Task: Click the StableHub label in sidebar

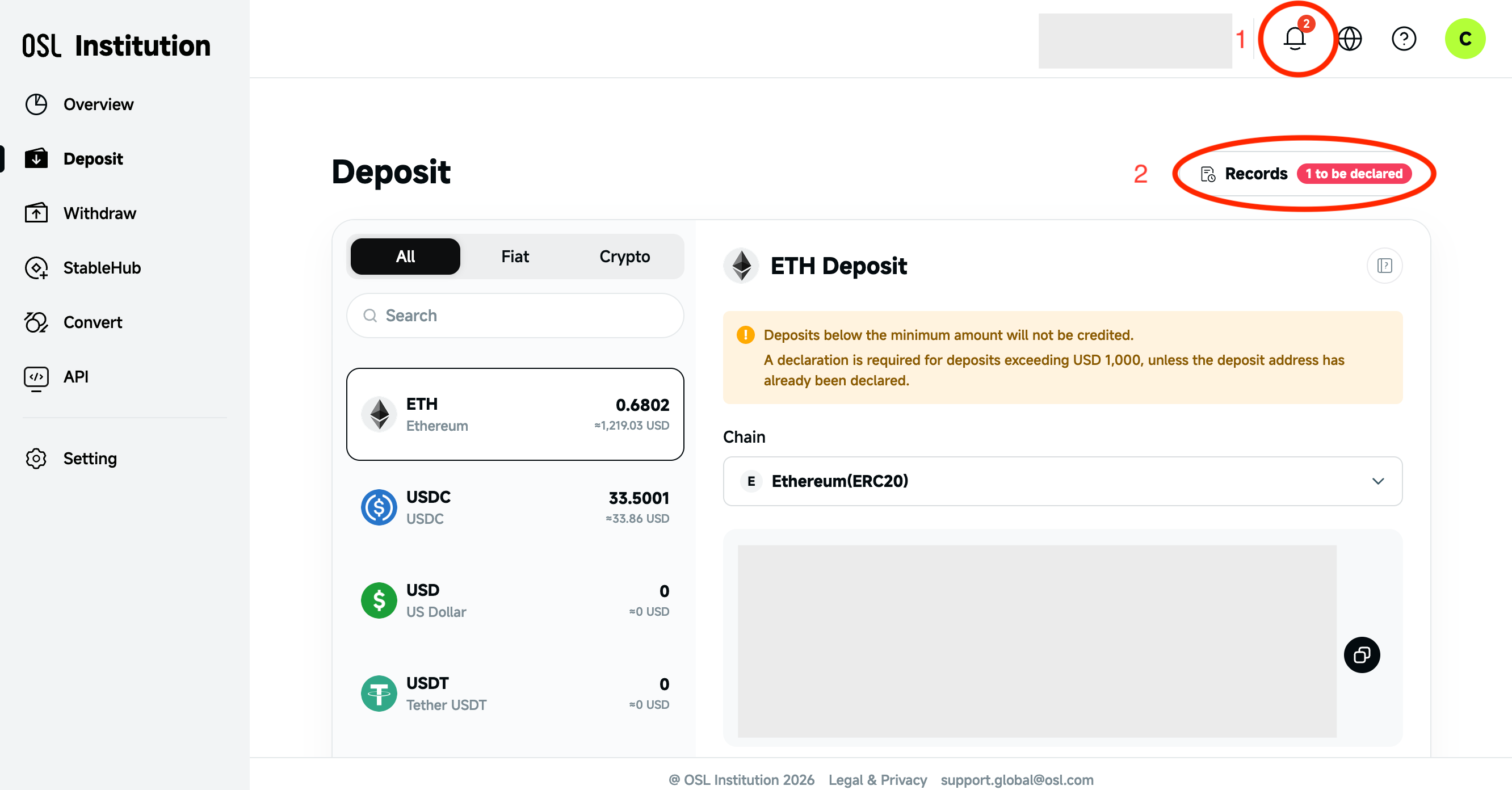Action: tap(102, 268)
